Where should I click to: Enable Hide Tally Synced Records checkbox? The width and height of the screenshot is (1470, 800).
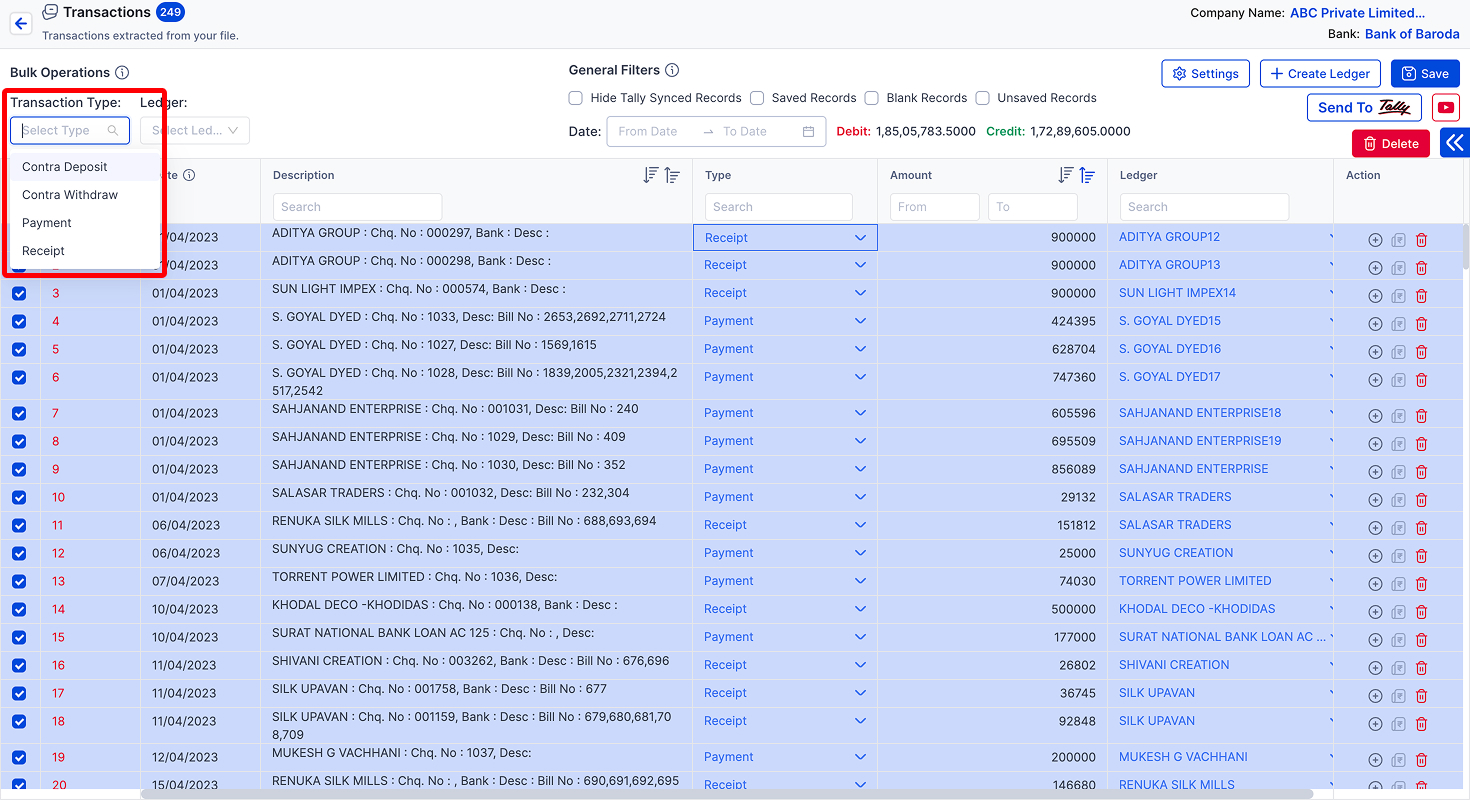point(576,98)
